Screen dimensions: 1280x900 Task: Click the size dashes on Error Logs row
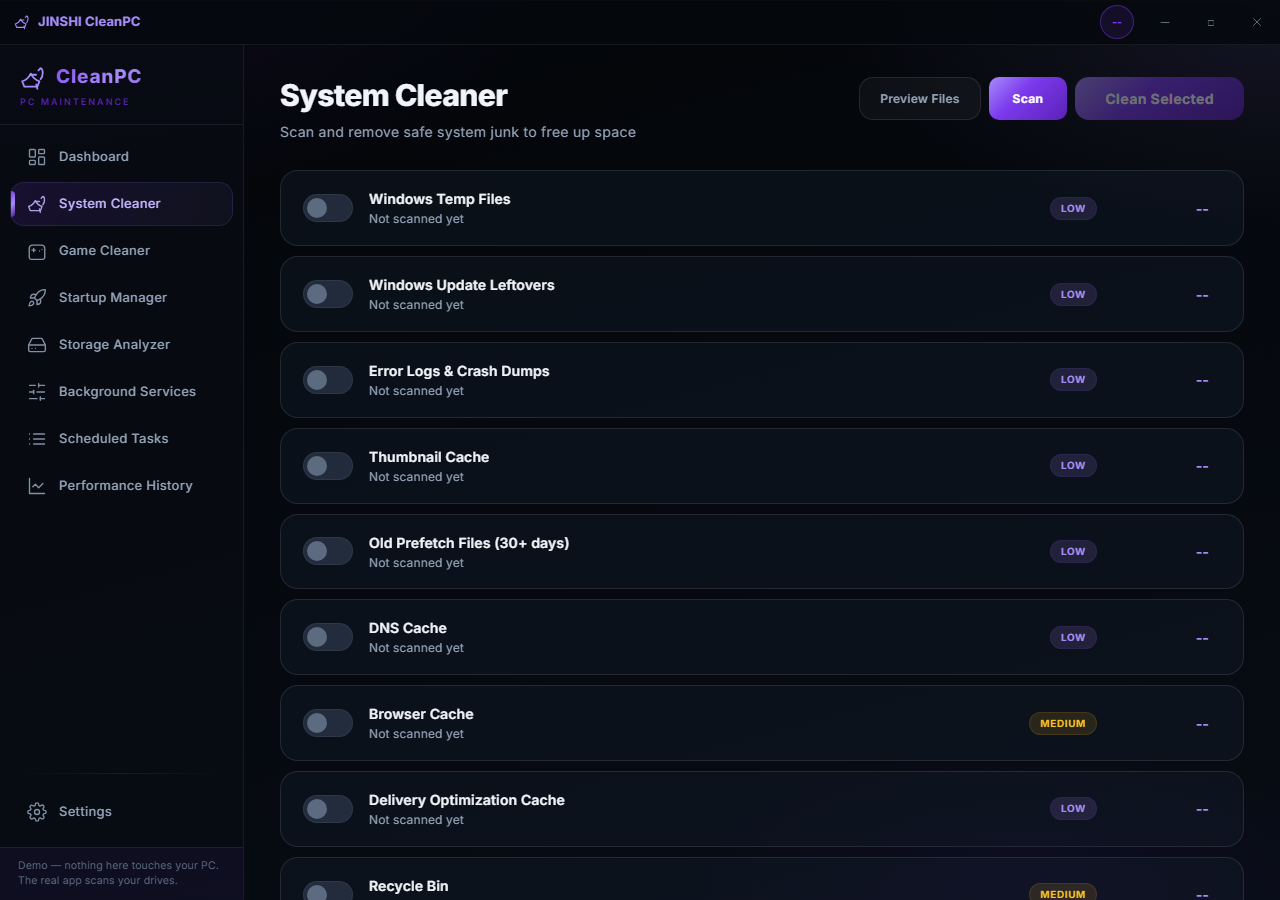click(x=1202, y=381)
